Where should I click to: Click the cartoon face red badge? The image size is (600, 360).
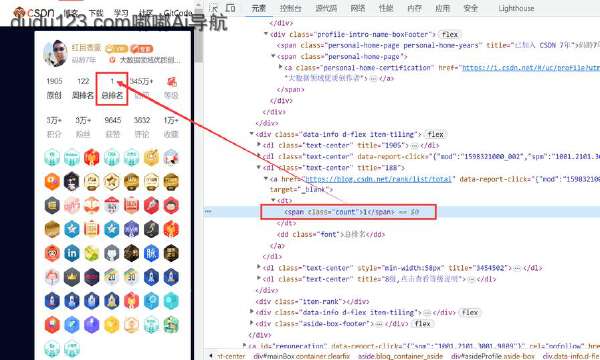point(171,205)
